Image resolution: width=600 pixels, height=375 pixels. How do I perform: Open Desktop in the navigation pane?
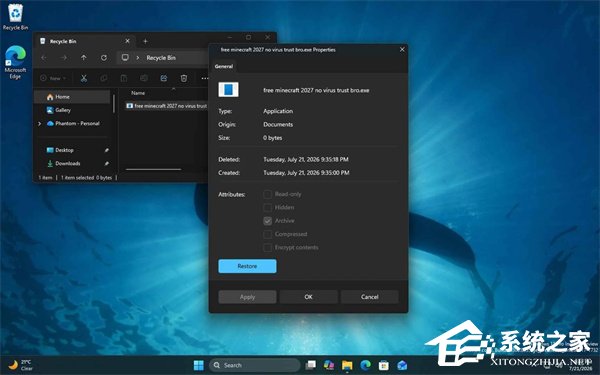point(73,150)
